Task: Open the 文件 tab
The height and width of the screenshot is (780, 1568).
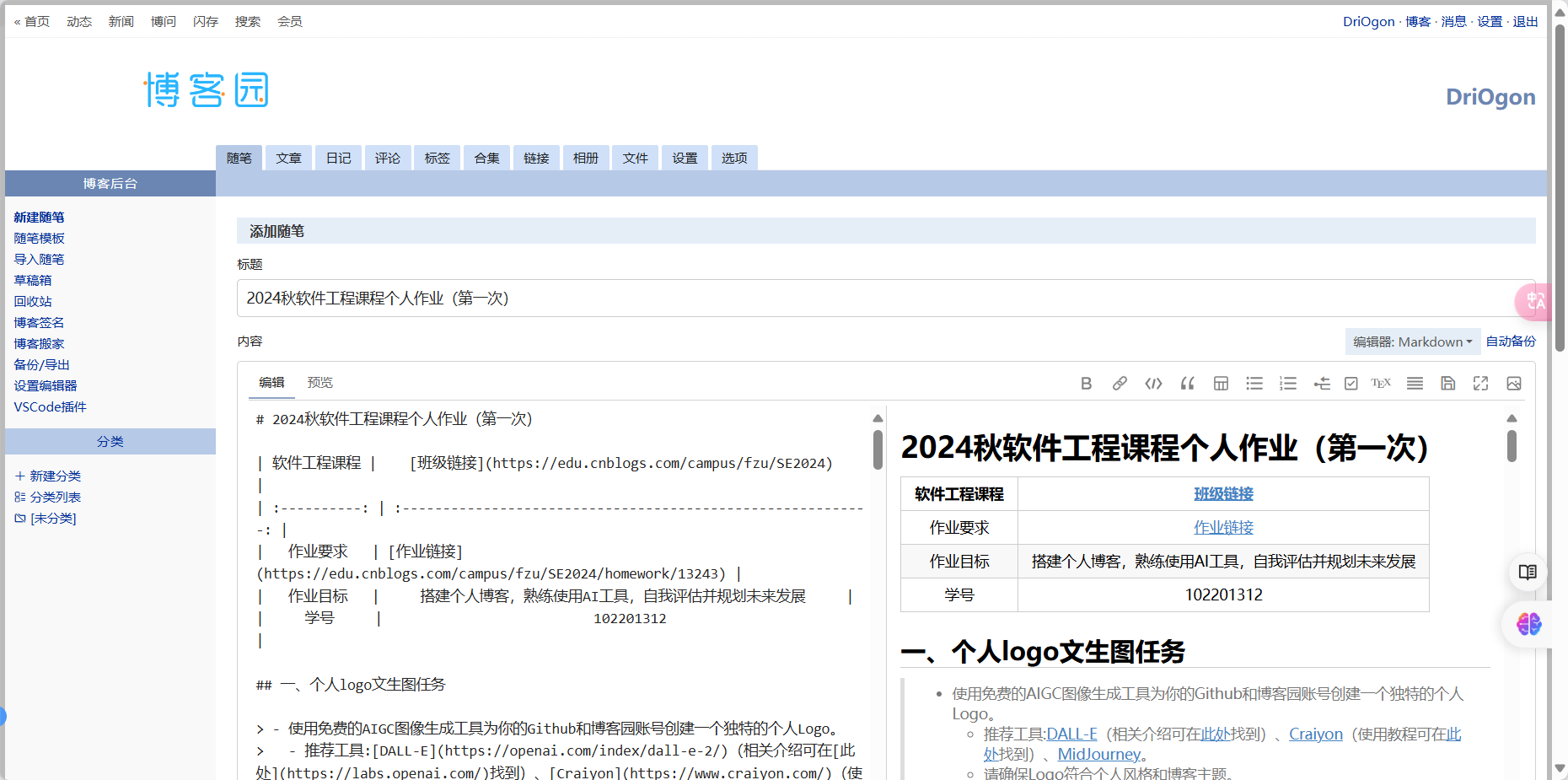Action: (636, 158)
